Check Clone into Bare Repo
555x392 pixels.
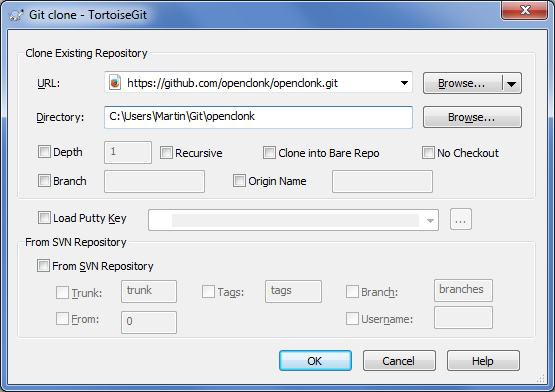tap(269, 153)
